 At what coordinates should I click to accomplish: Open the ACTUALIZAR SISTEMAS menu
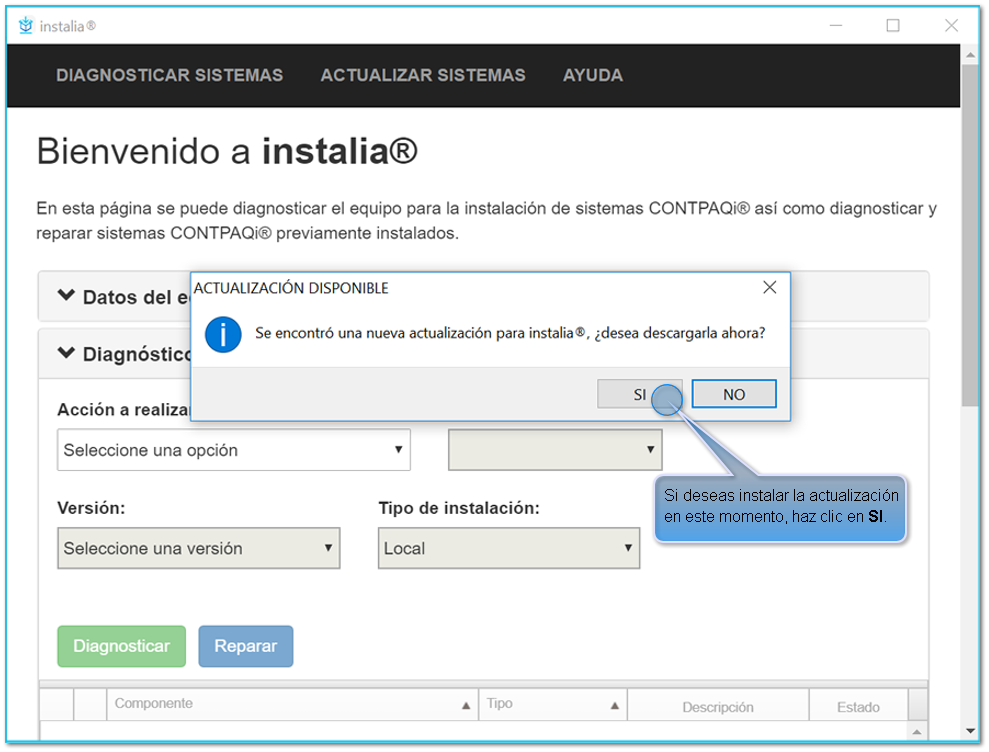[423, 75]
